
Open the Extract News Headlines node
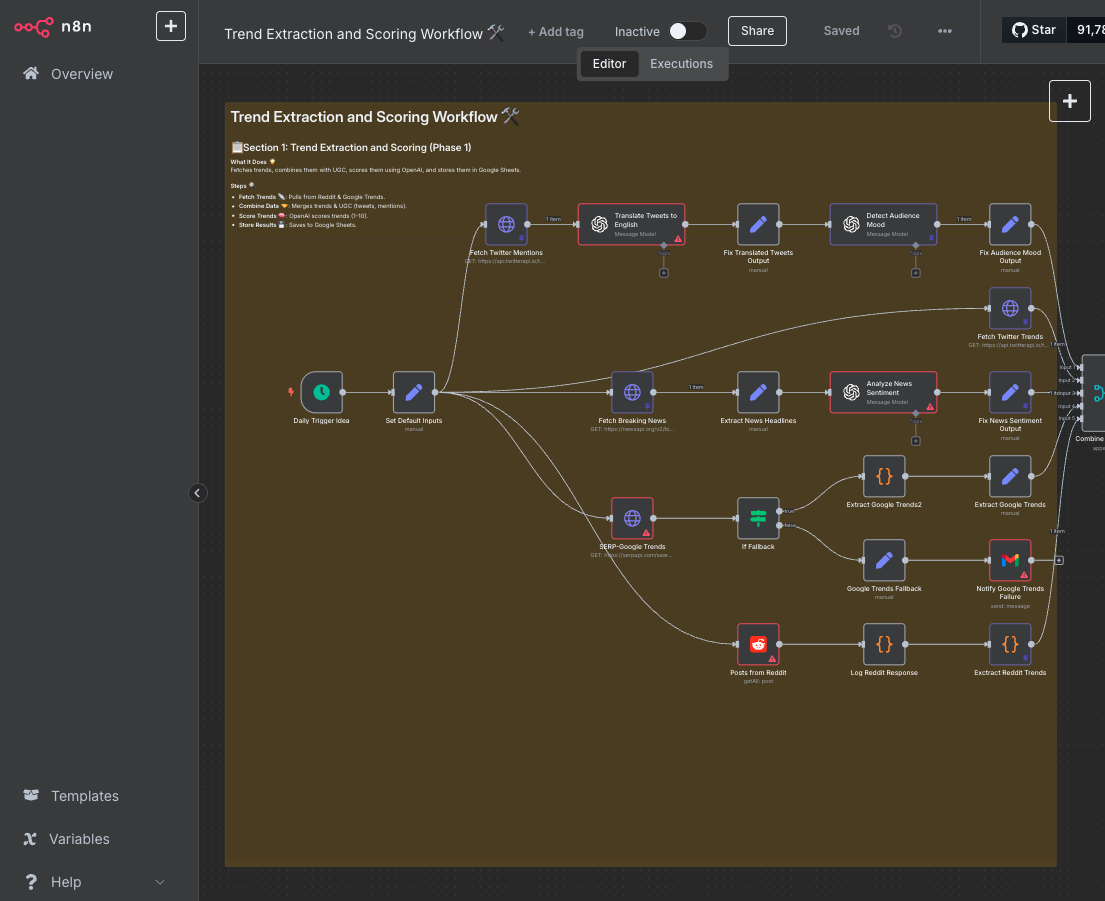pos(758,392)
